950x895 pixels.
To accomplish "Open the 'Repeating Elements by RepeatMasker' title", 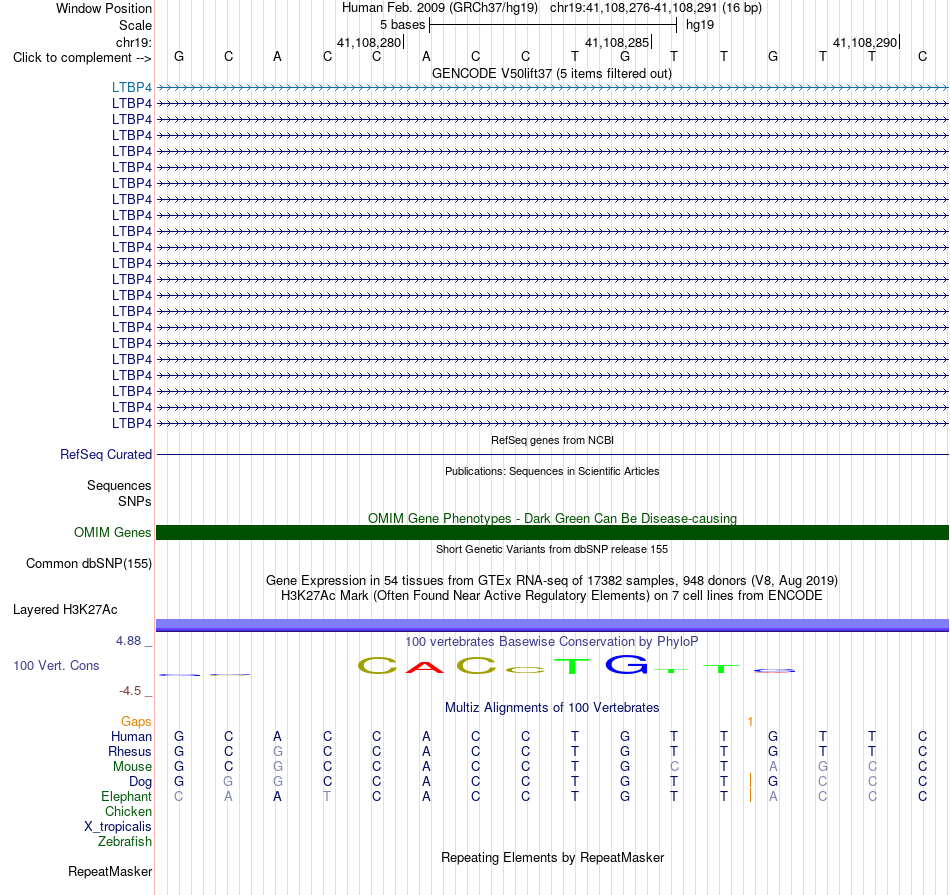I will pyautogui.click(x=552, y=858).
